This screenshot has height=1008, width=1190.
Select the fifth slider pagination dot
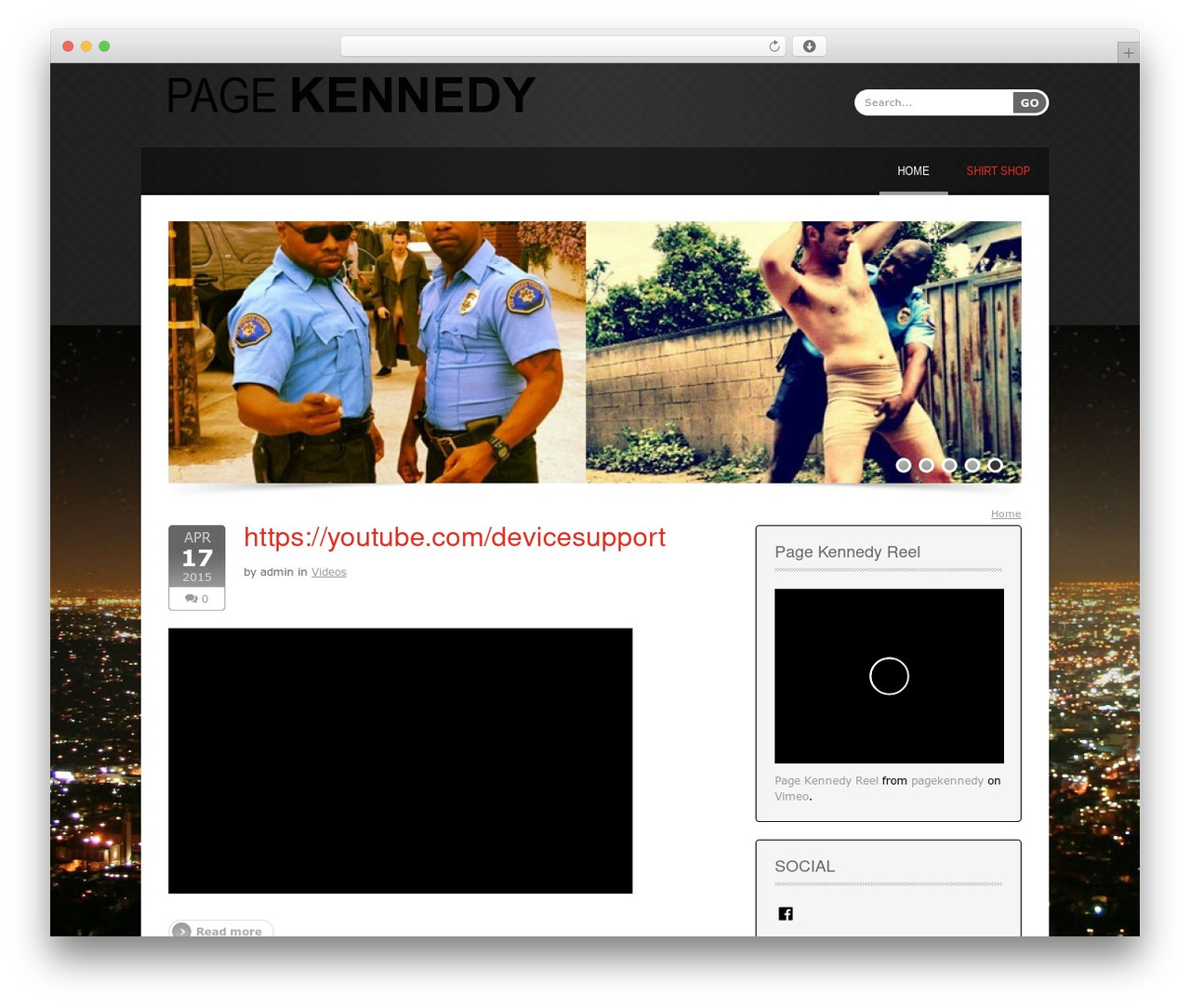995,465
